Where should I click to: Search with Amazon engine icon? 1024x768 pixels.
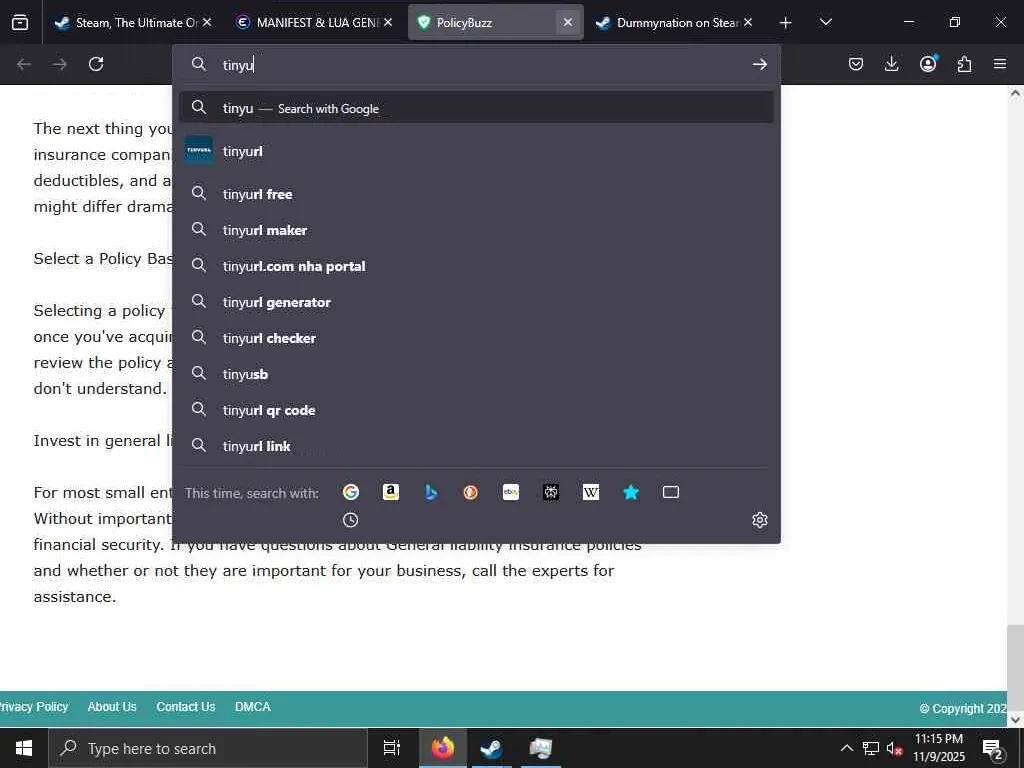point(391,492)
